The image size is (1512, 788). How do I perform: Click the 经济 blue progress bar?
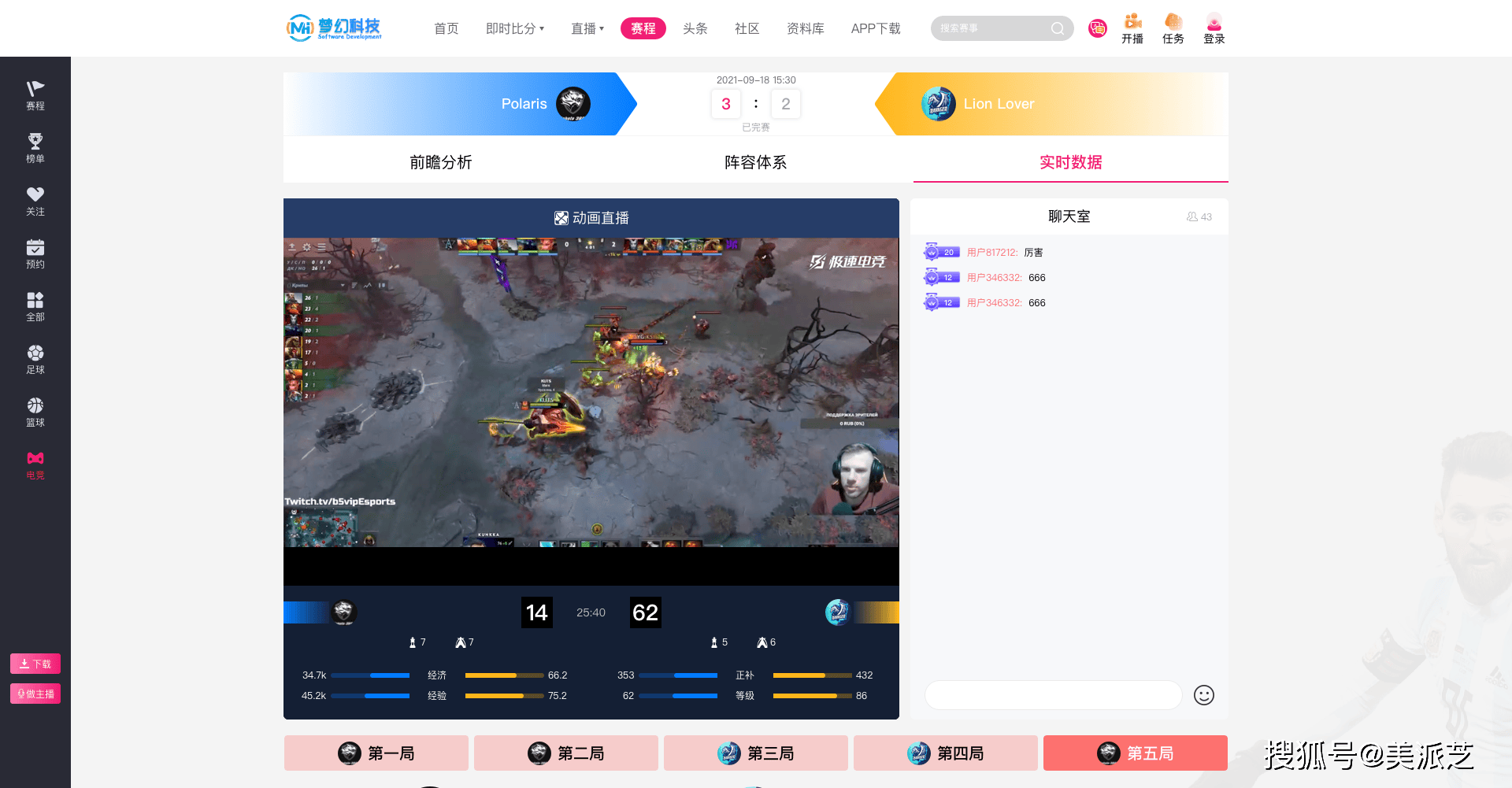click(370, 675)
